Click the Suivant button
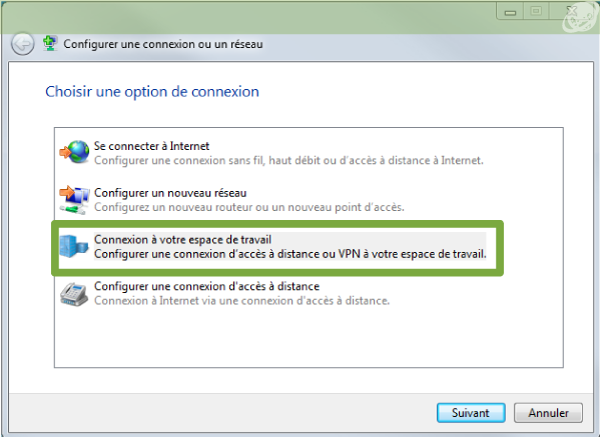 point(471,413)
